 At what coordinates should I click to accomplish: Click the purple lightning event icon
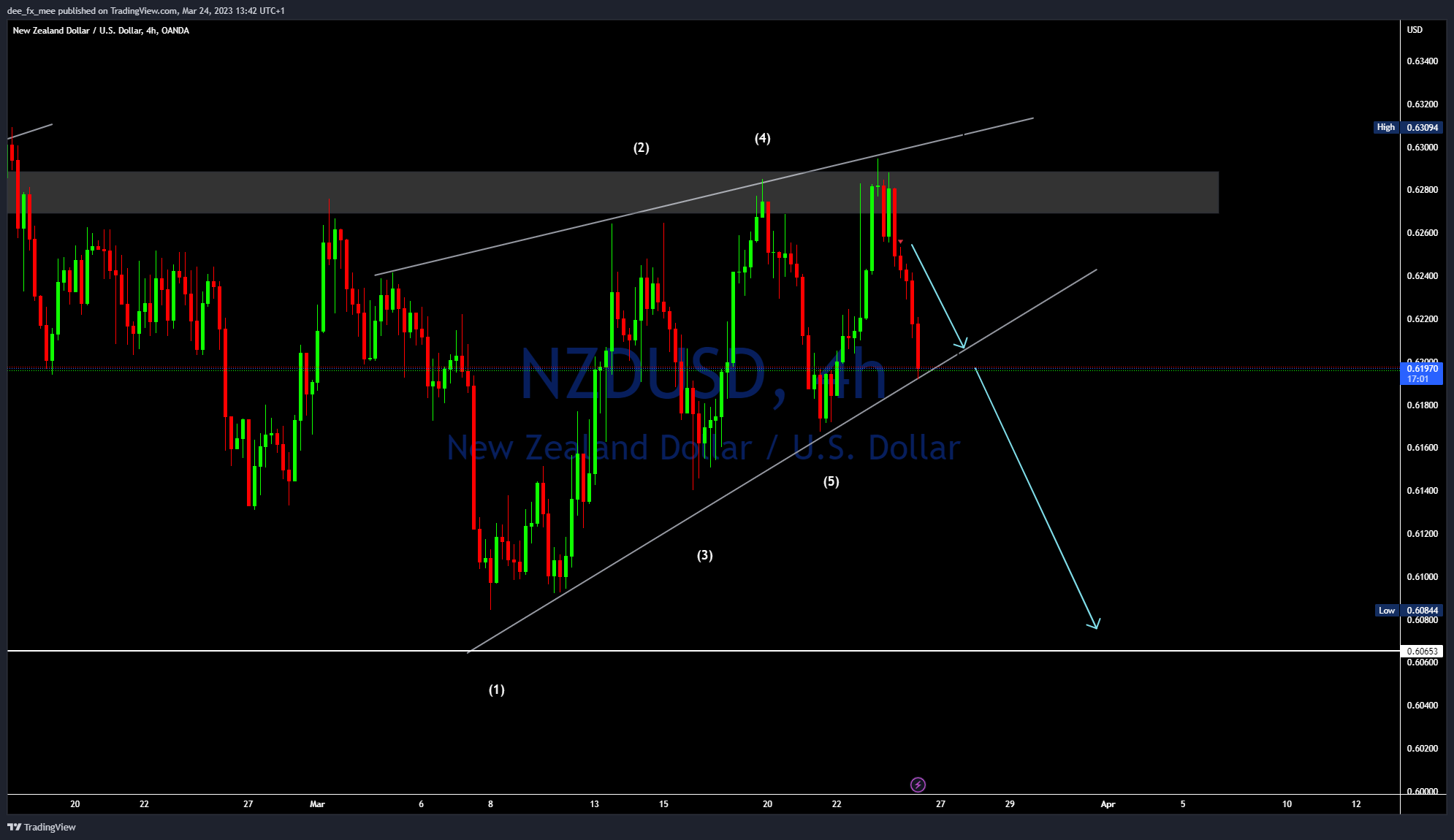(x=918, y=784)
